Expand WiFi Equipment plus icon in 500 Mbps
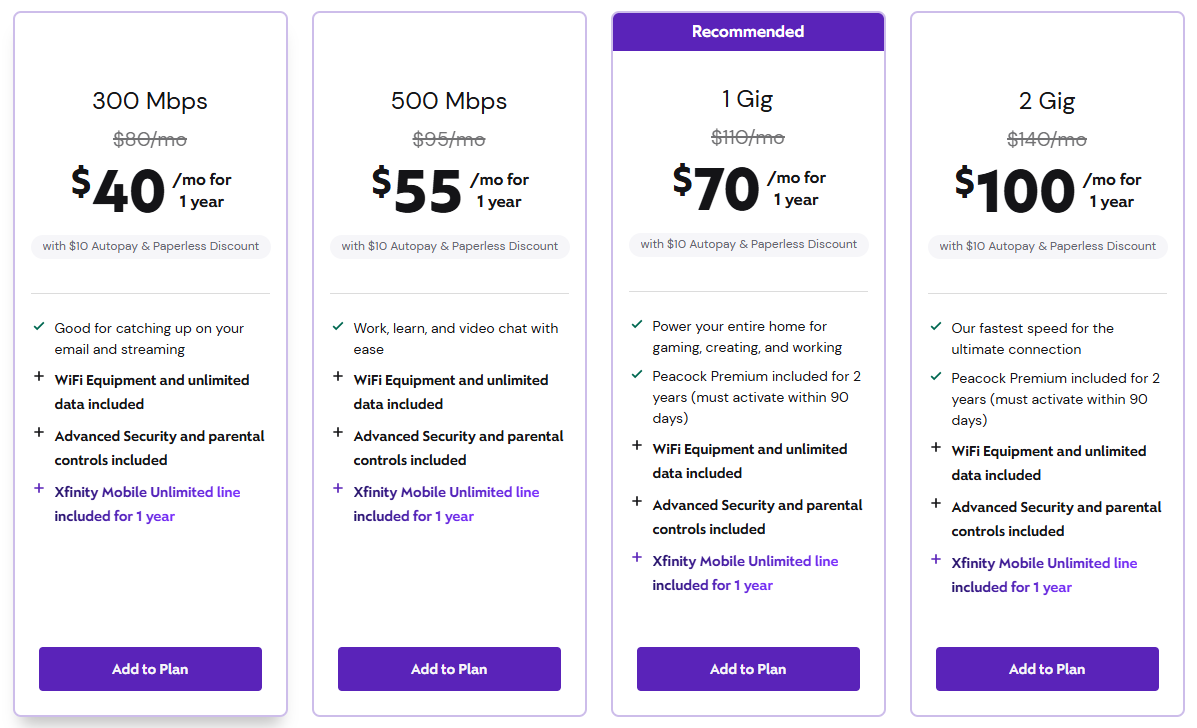This screenshot has width=1197, height=728. [338, 377]
